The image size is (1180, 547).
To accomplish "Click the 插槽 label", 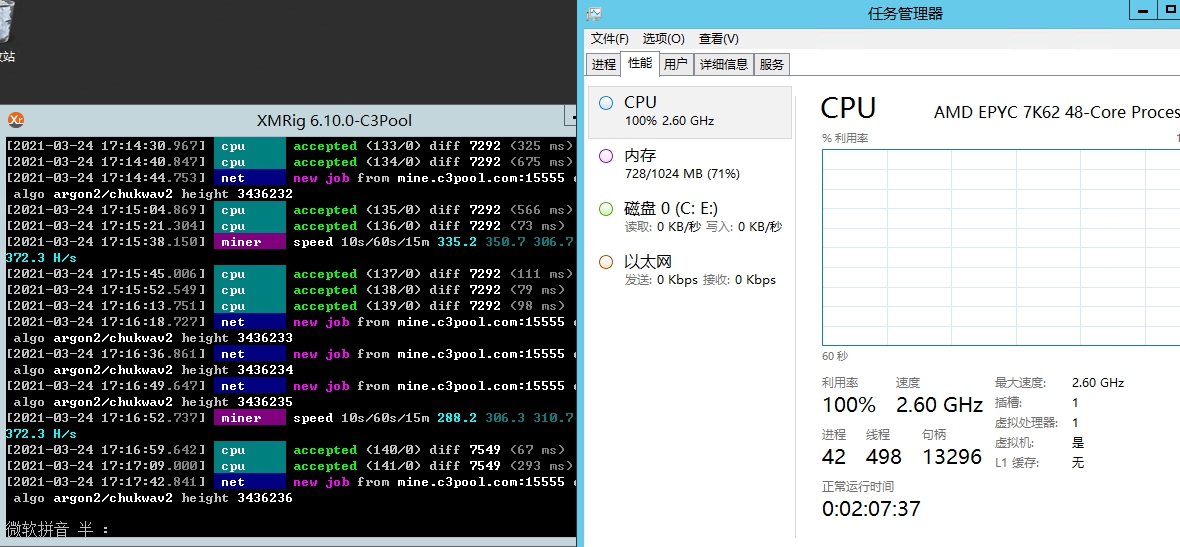I will point(1010,403).
